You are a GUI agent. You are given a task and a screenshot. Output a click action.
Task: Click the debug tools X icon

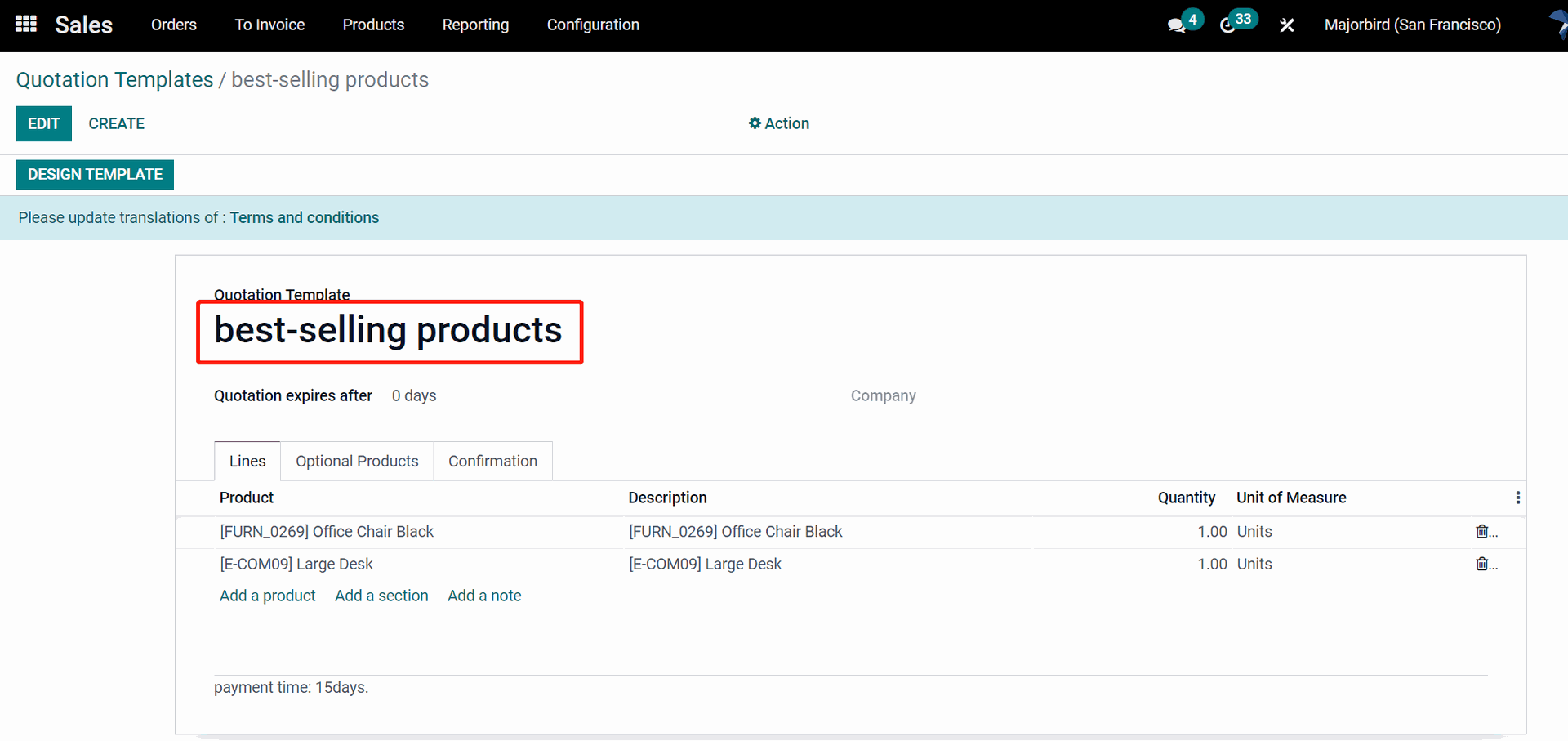tap(1287, 25)
